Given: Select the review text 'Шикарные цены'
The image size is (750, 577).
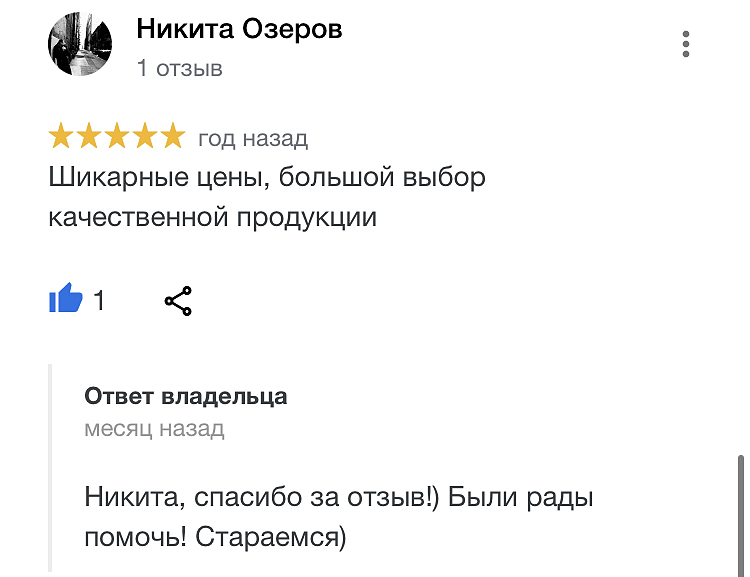Looking at the screenshot, I should point(155,178).
